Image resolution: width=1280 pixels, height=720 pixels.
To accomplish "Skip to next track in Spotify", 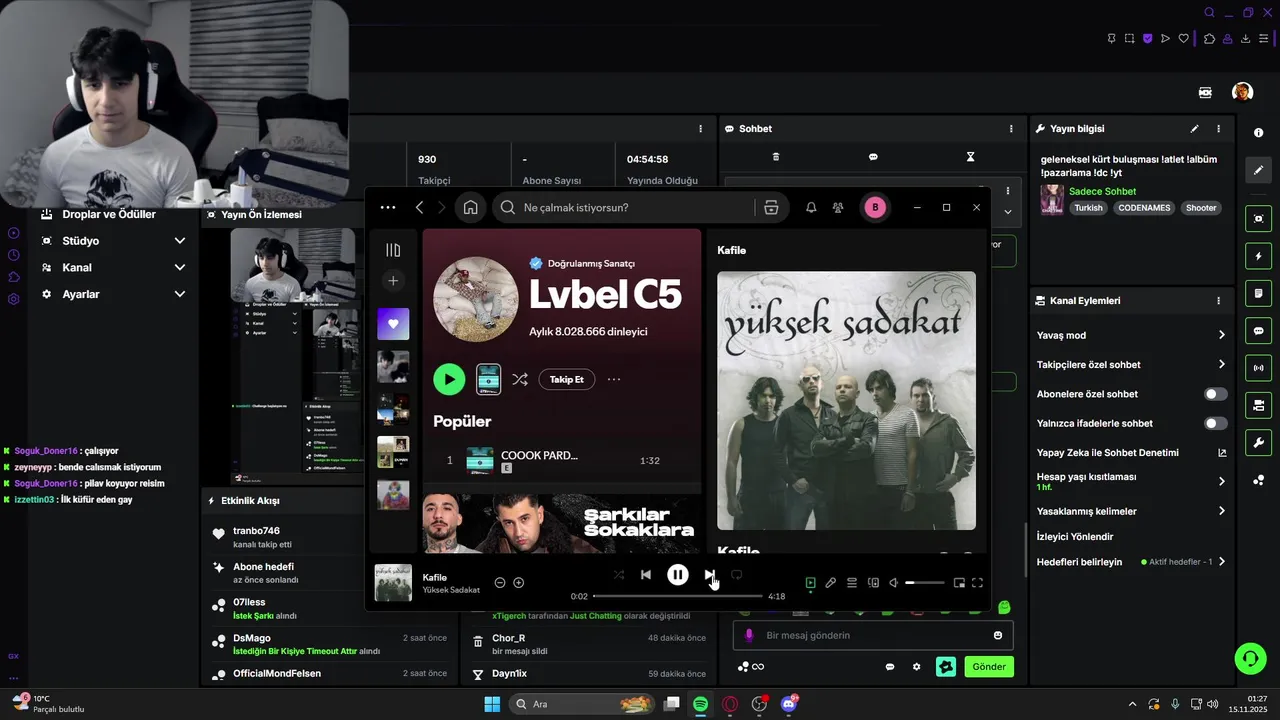I will (709, 575).
